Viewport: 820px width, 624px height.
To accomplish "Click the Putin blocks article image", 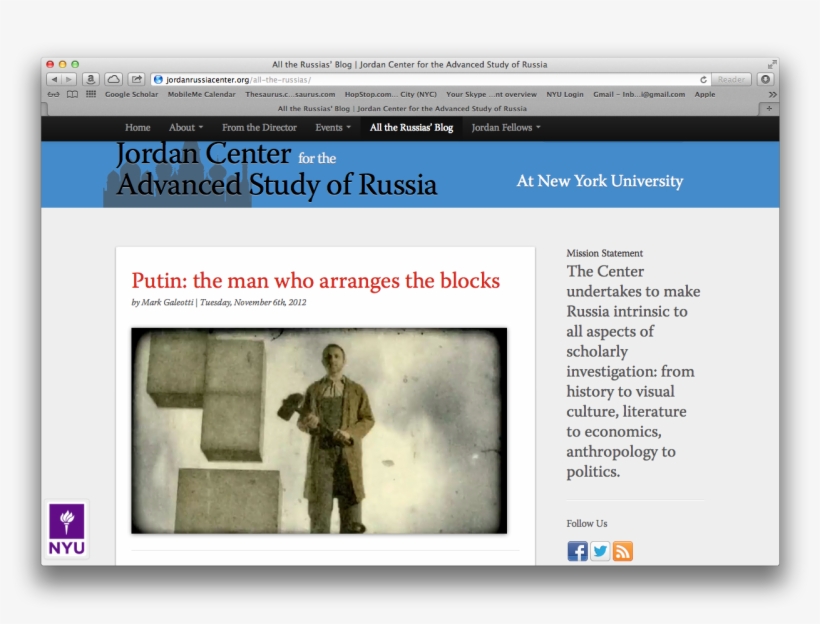I will click(x=319, y=430).
